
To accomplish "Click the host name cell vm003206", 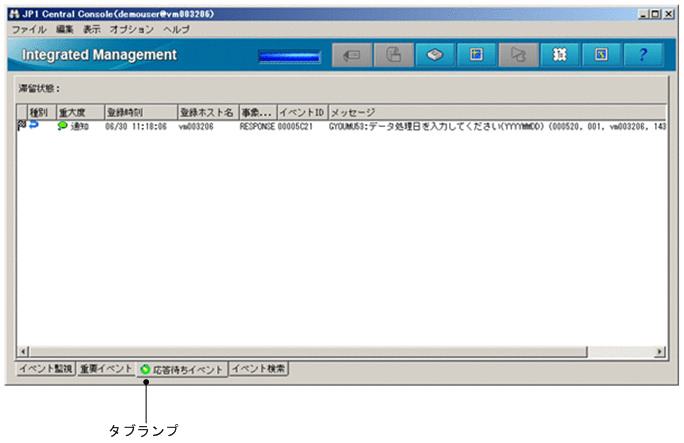I will pos(196,126).
